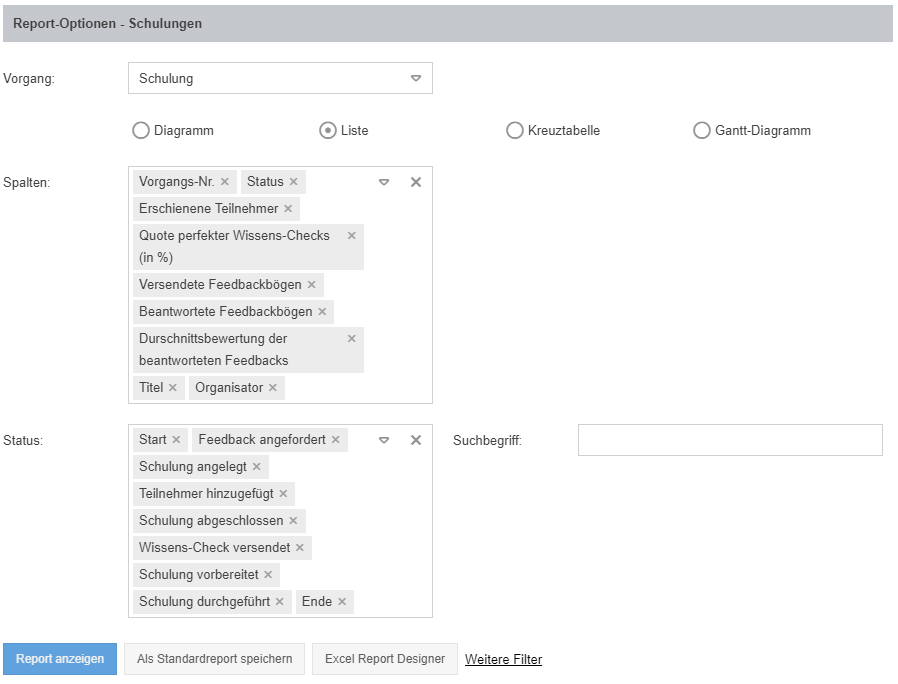
Task: Remove the Schulung abgeschlossen status tag
Action: 293,521
